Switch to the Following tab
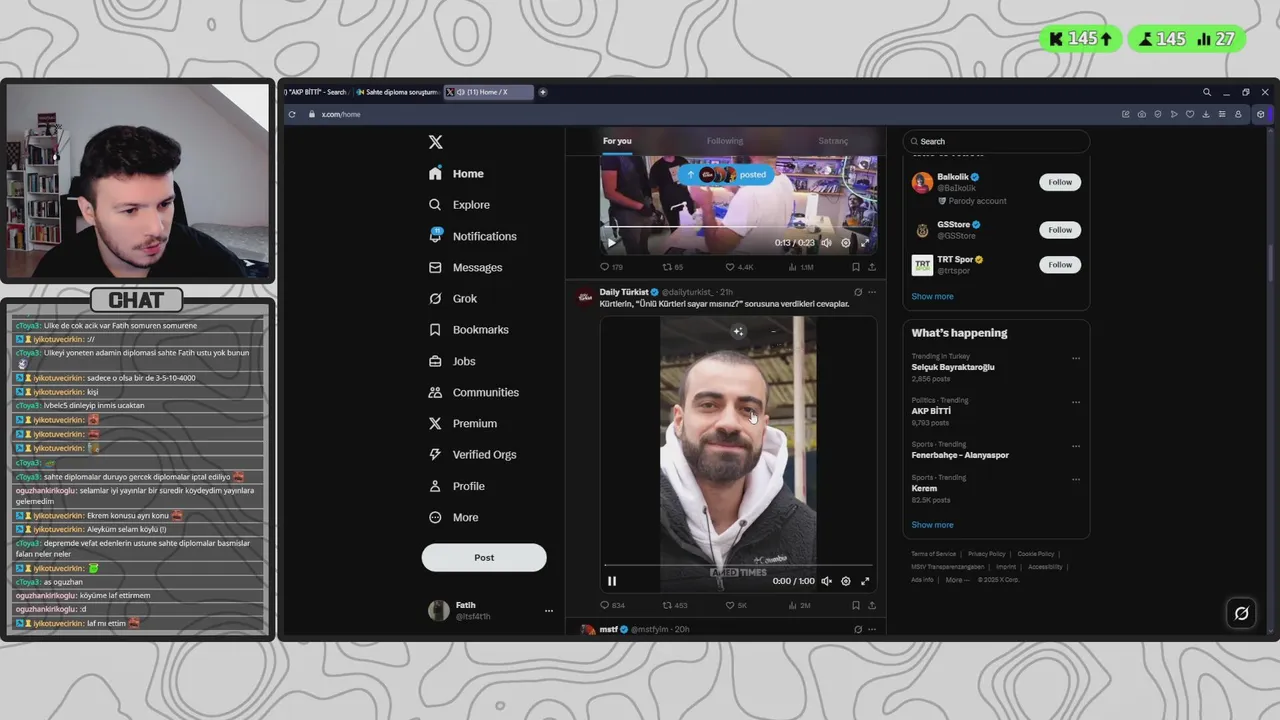The image size is (1280, 720). coord(725,141)
